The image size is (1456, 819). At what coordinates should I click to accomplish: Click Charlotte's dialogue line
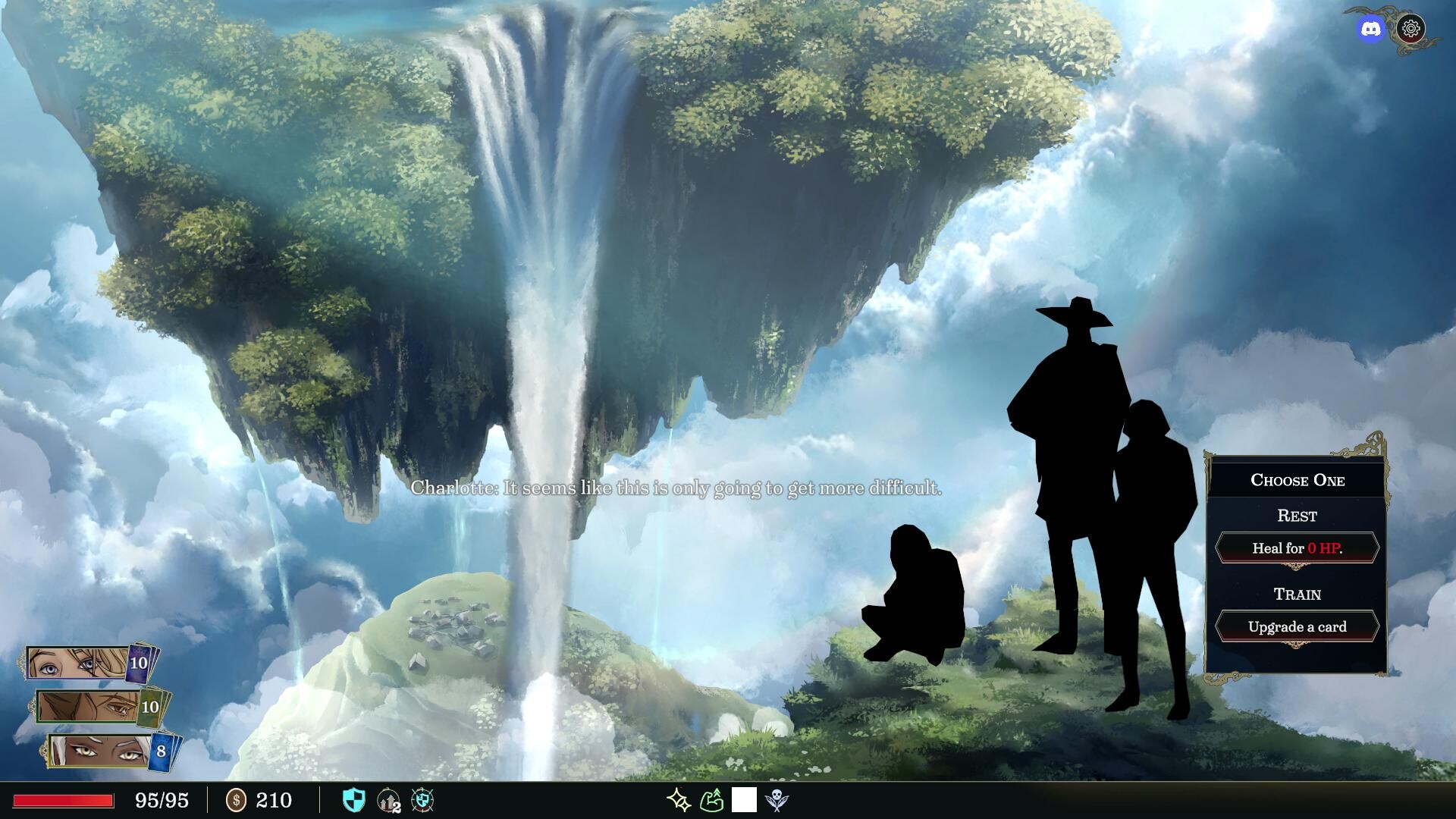pyautogui.click(x=676, y=488)
